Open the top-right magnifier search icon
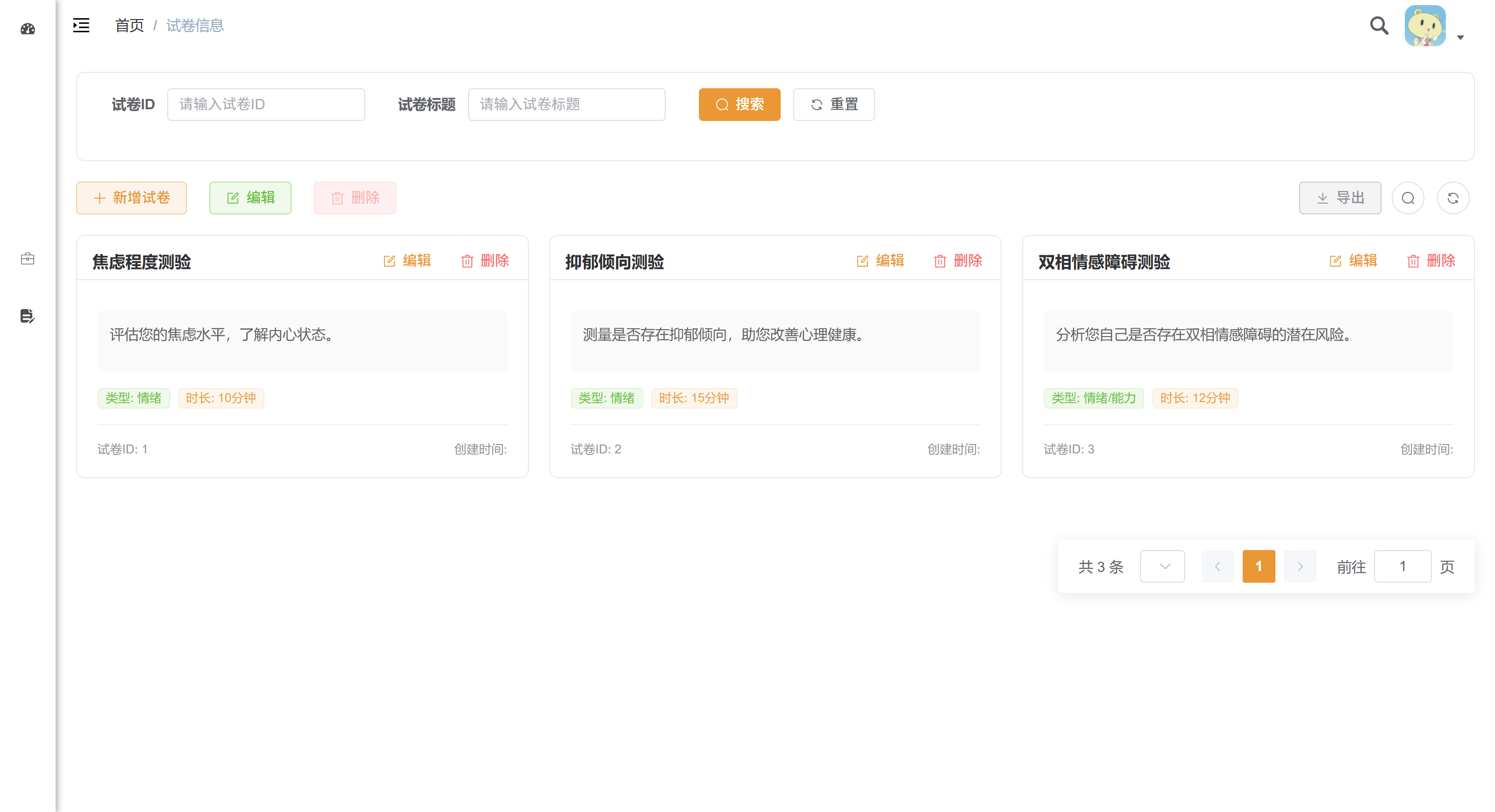Image resolution: width=1495 pixels, height=812 pixels. click(x=1379, y=26)
